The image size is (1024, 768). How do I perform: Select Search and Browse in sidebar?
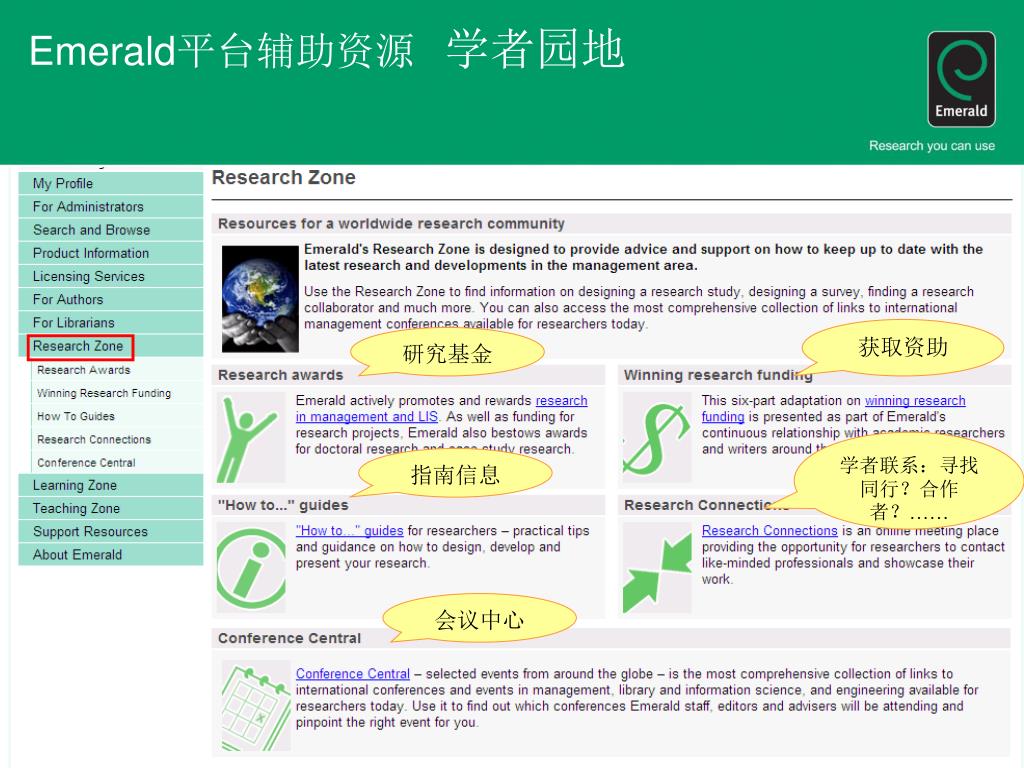tap(111, 230)
